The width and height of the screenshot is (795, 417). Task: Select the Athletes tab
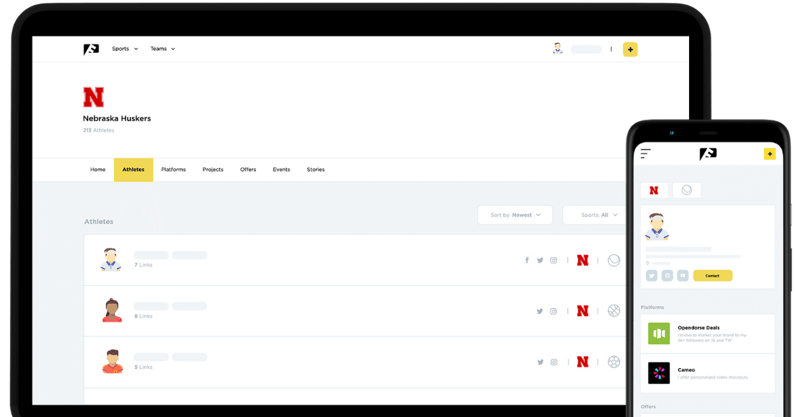(133, 169)
